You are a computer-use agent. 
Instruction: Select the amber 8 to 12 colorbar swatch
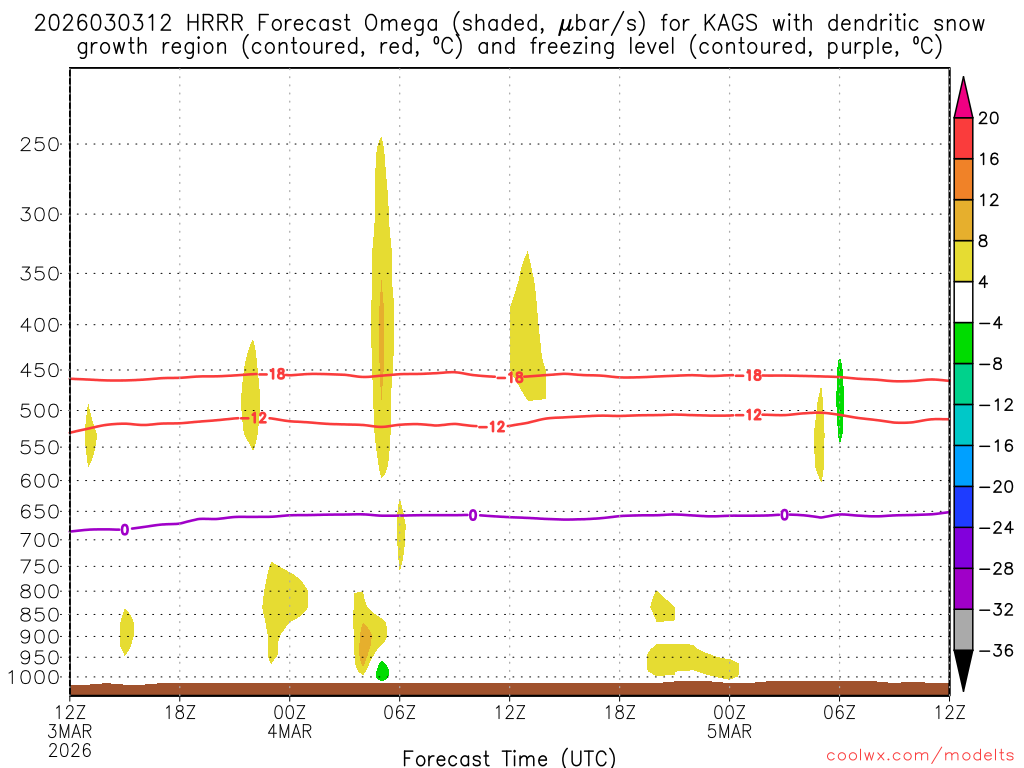[x=963, y=220]
